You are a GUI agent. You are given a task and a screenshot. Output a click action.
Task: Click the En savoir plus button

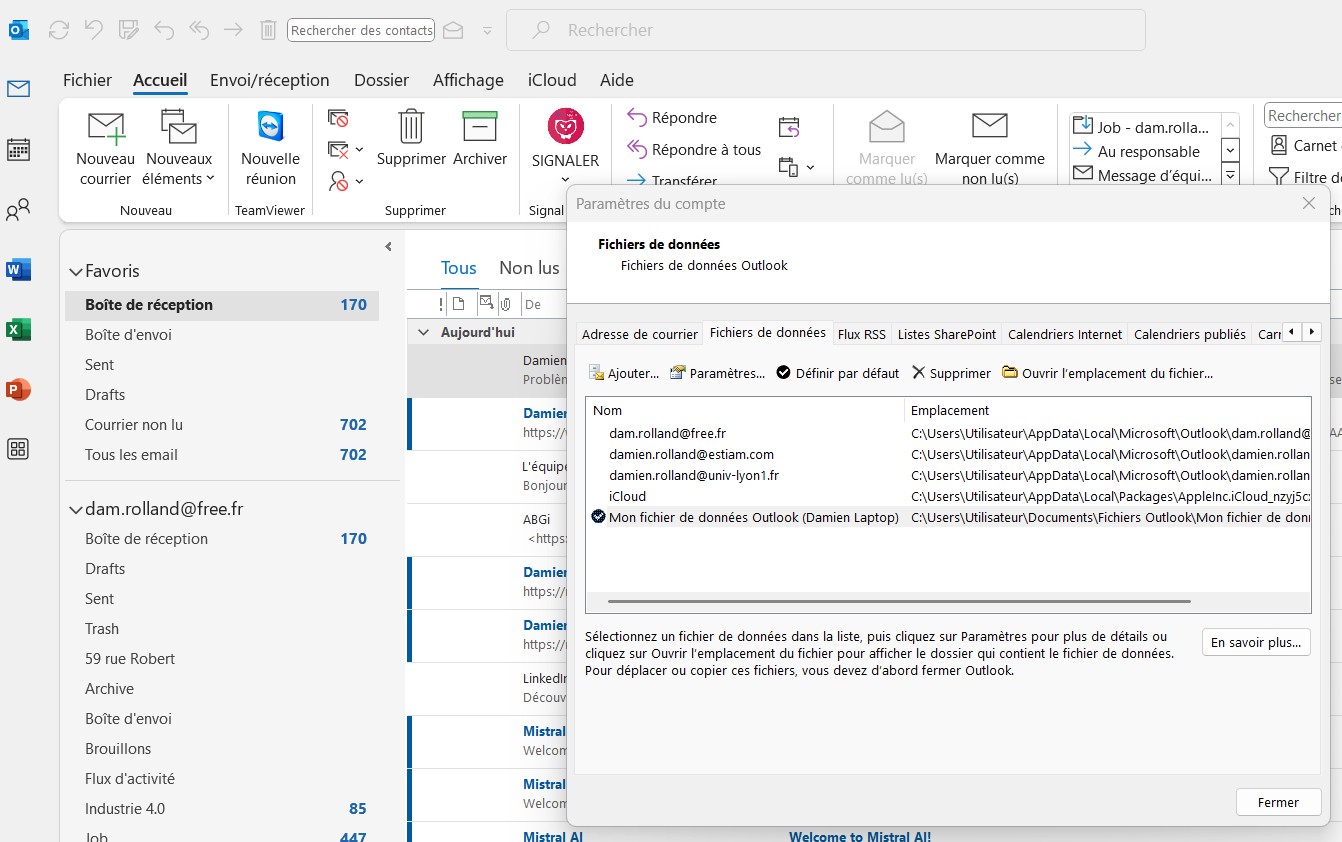pyautogui.click(x=1256, y=642)
